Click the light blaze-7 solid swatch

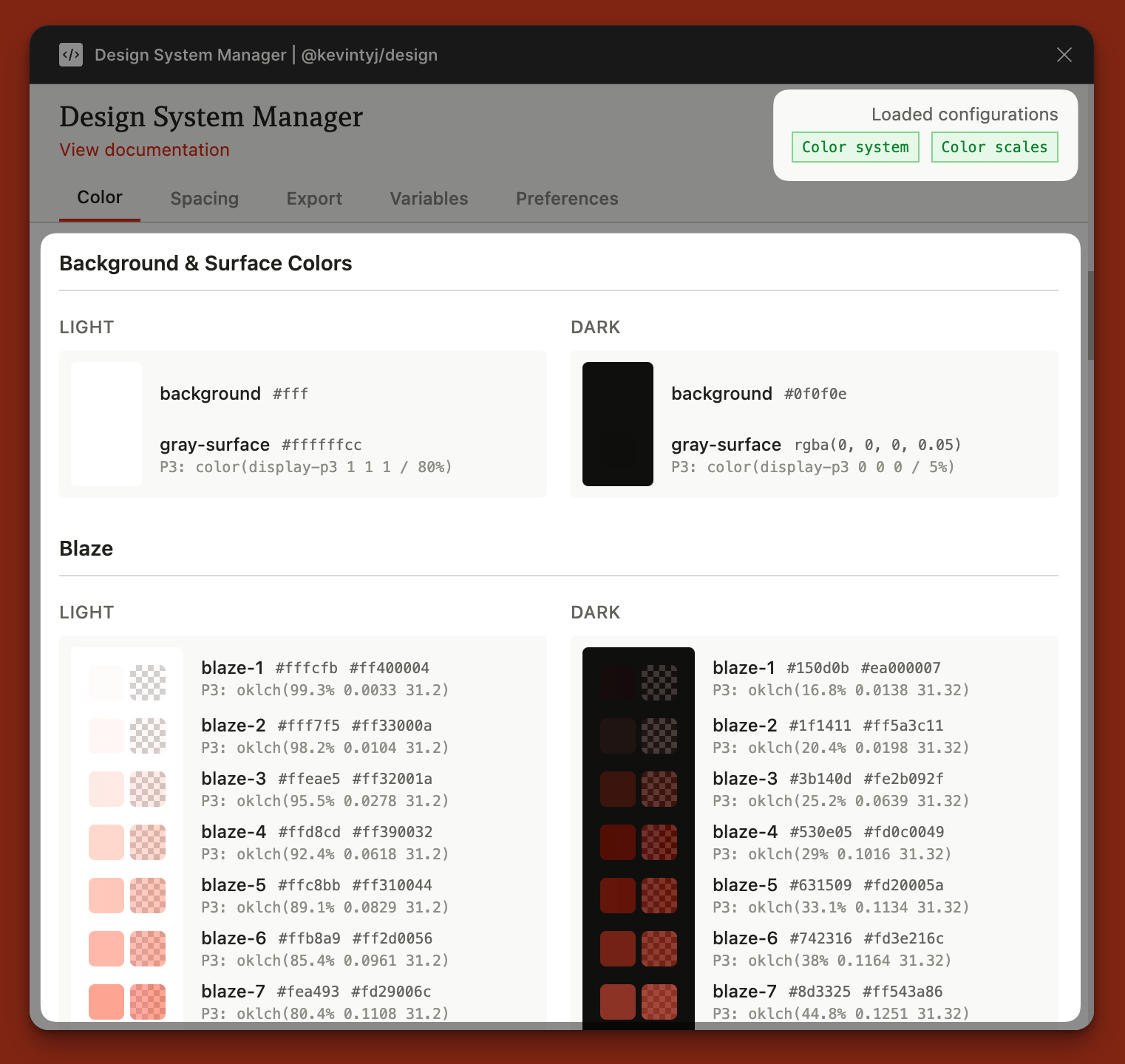(x=106, y=1001)
